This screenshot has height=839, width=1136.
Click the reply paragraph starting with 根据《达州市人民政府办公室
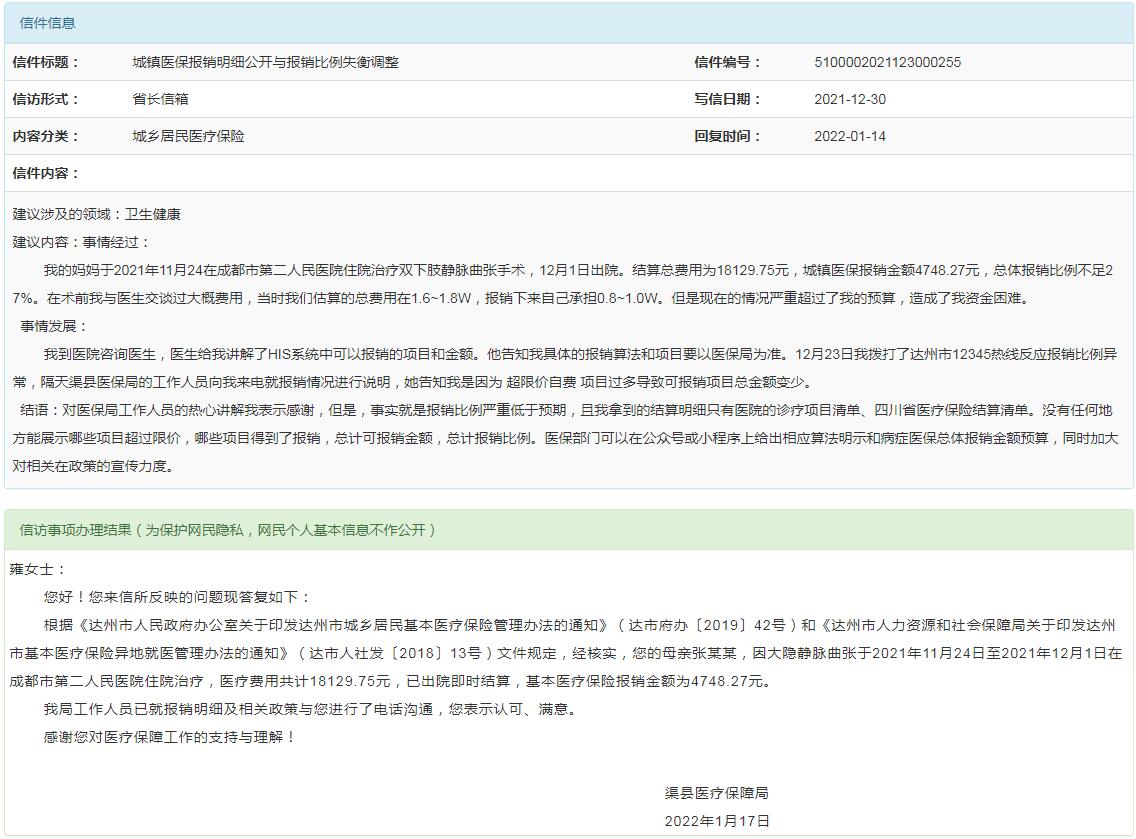(x=565, y=654)
